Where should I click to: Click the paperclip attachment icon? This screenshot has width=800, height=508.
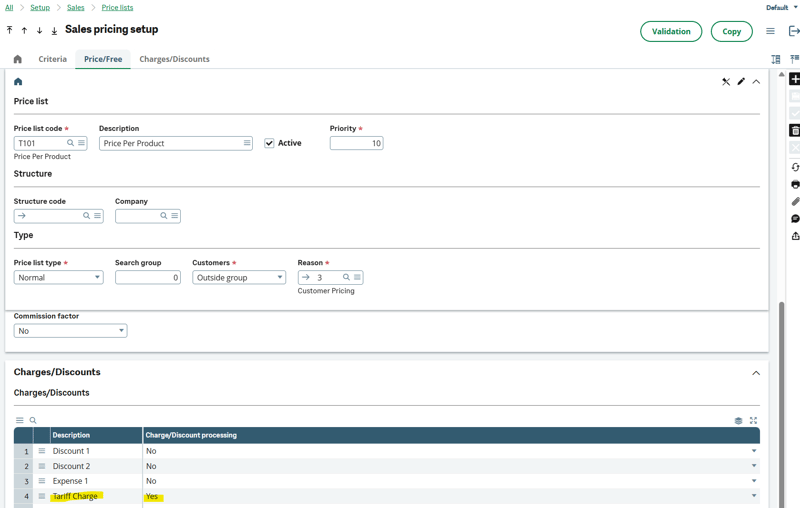[795, 202]
